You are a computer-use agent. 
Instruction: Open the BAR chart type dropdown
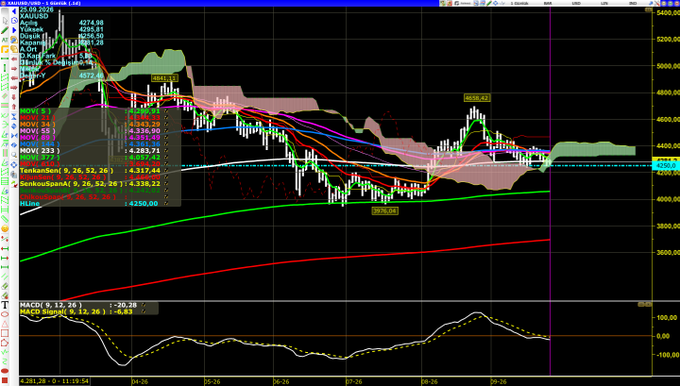[x=547, y=3]
